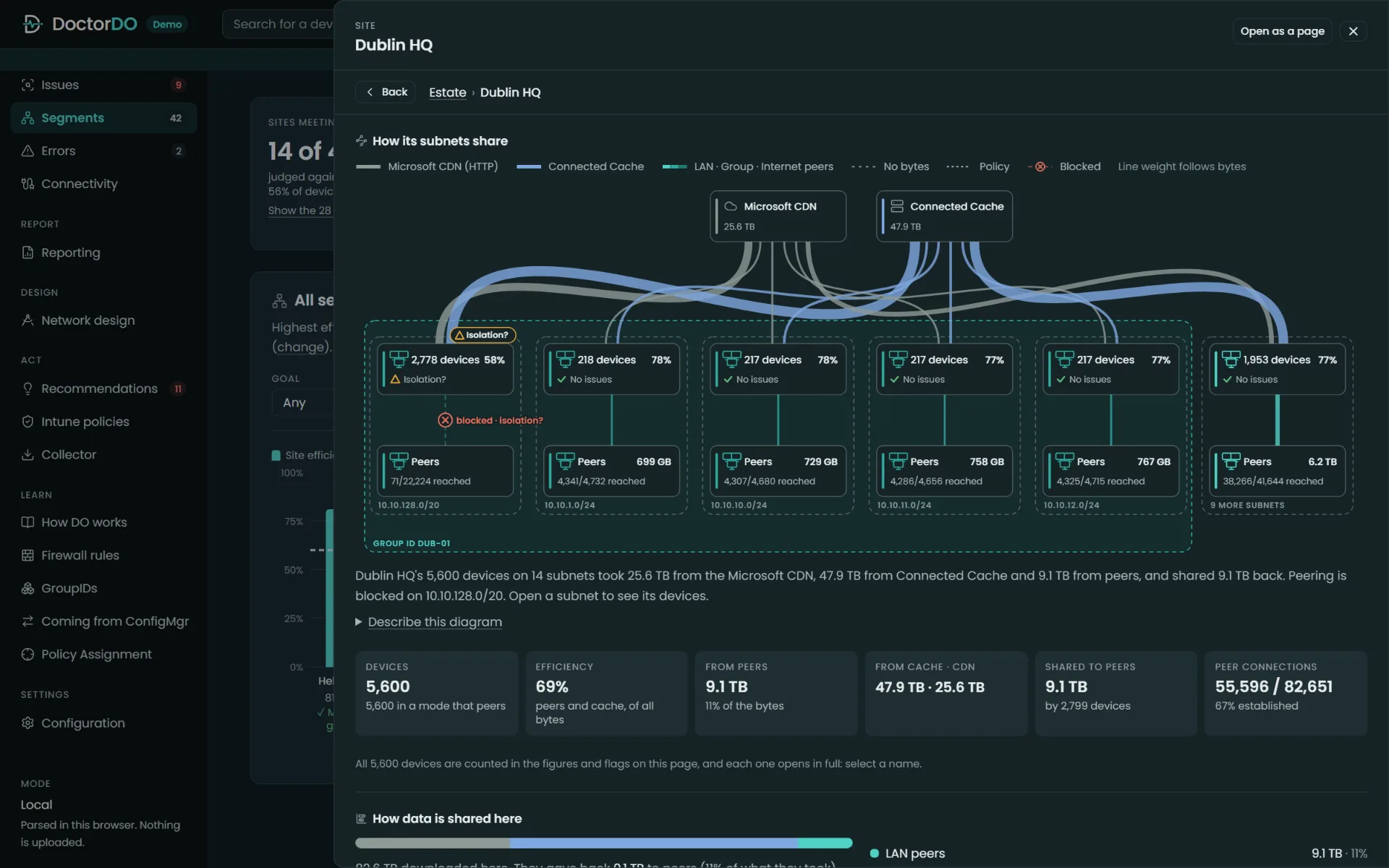The width and height of the screenshot is (1389, 868).
Task: Click the Demo badge
Action: [167, 24]
